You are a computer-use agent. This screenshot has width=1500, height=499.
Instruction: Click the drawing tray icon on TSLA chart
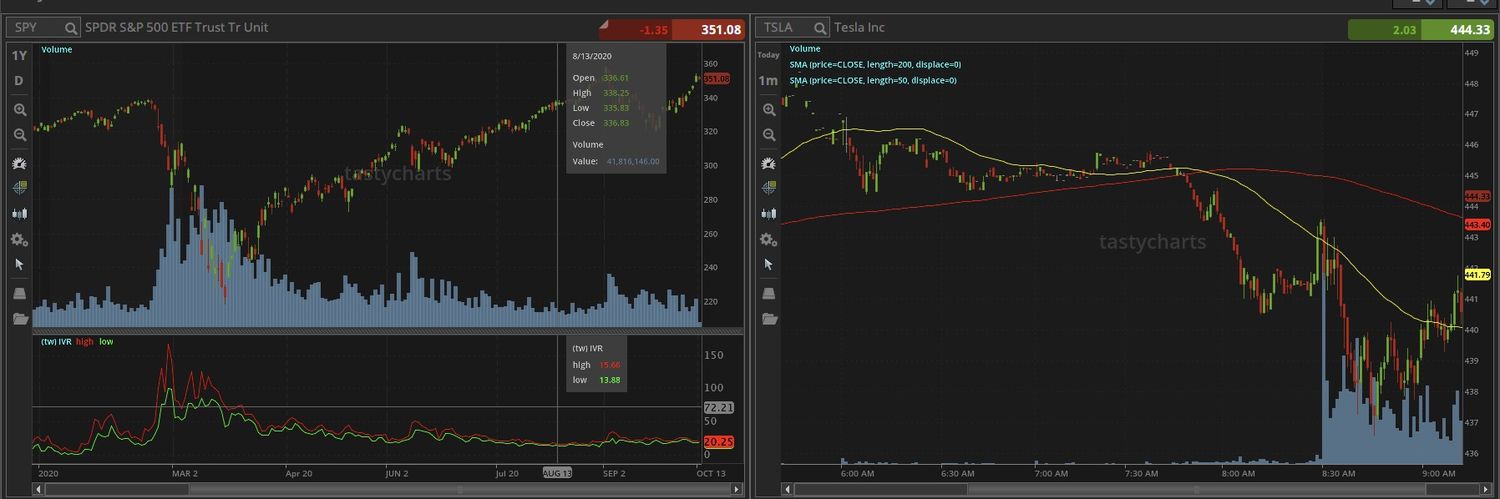(x=768, y=293)
